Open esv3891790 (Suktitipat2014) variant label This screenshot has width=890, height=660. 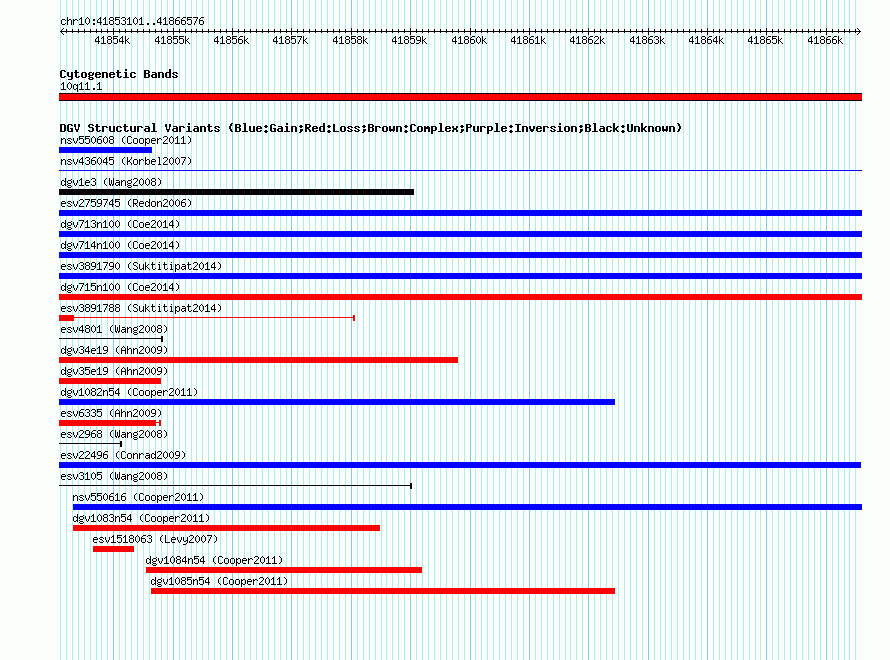[141, 266]
